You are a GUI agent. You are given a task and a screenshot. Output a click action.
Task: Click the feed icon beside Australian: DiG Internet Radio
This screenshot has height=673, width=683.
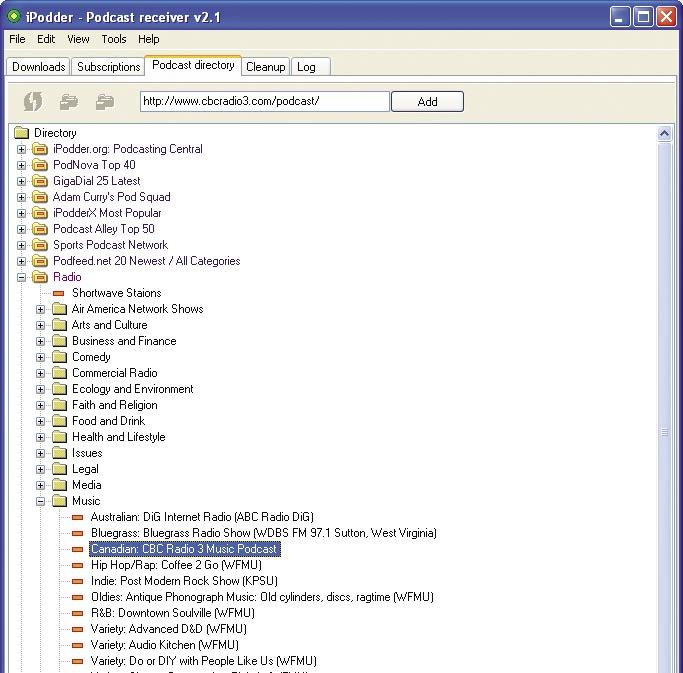(78, 517)
